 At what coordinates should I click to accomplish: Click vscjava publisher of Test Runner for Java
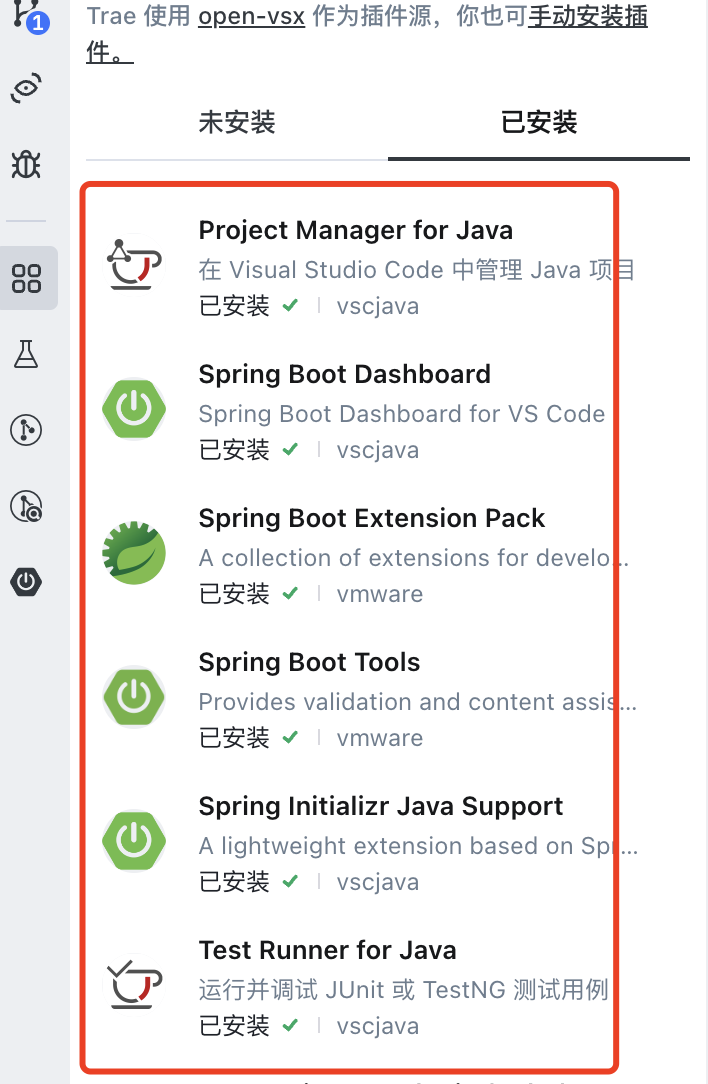point(378,1026)
